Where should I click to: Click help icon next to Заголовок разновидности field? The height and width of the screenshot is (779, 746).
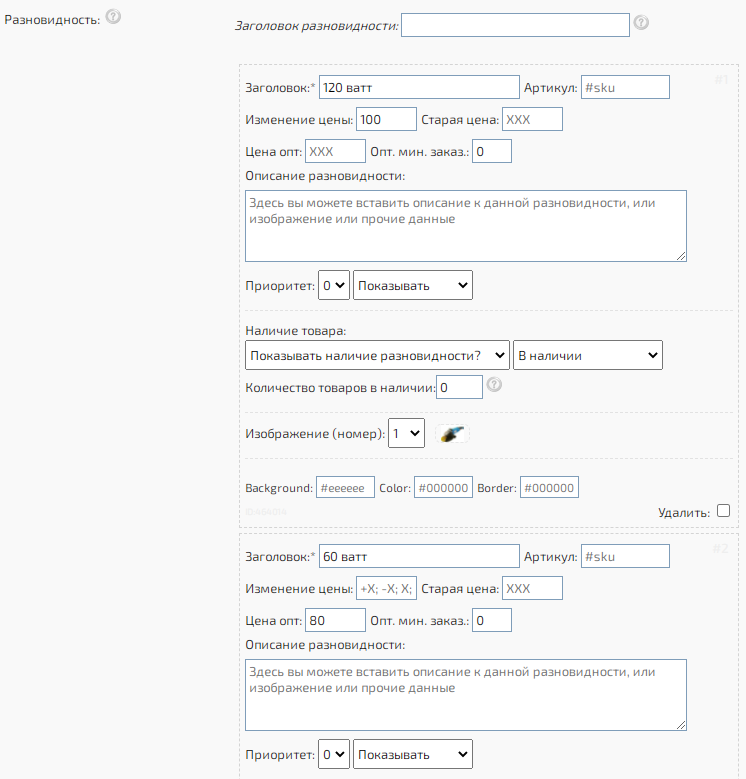[x=641, y=23]
